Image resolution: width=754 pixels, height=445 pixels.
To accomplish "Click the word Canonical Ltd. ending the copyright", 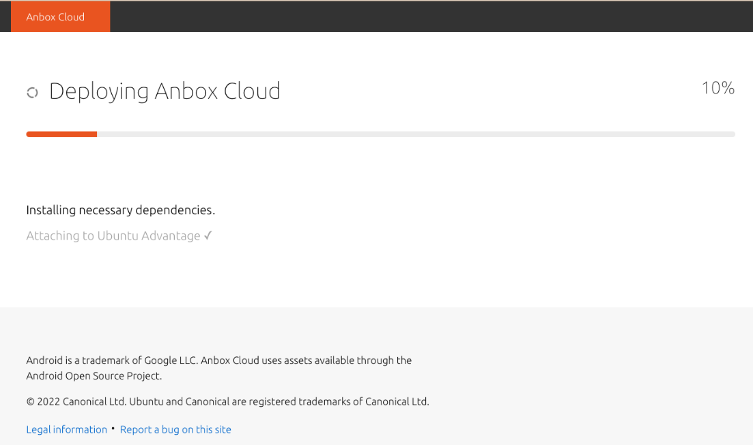I will point(396,402).
